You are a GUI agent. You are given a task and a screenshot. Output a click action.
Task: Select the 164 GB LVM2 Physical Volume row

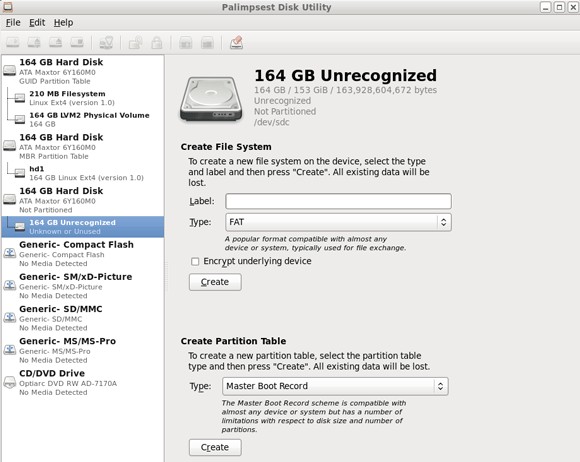tap(82, 119)
